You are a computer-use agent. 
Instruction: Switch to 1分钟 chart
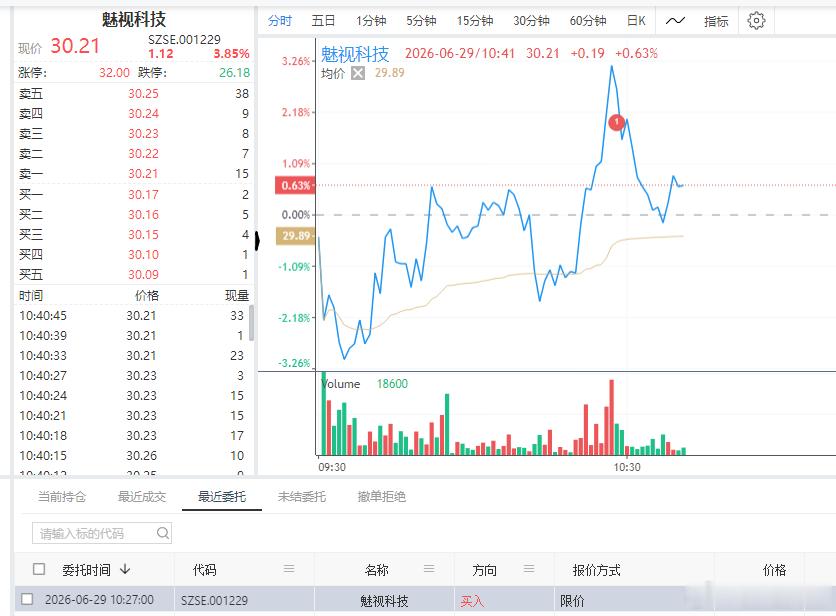point(371,21)
